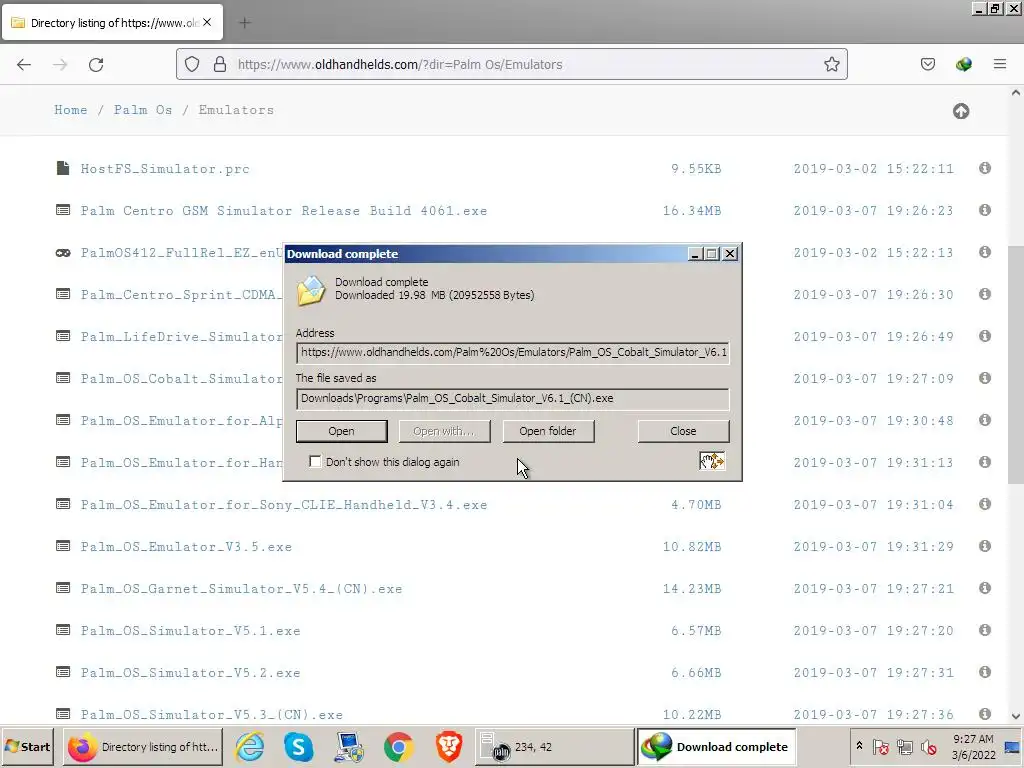The height and width of the screenshot is (768, 1024).
Task: Click the red-flag Action Center tray icon
Action: [x=880, y=746]
